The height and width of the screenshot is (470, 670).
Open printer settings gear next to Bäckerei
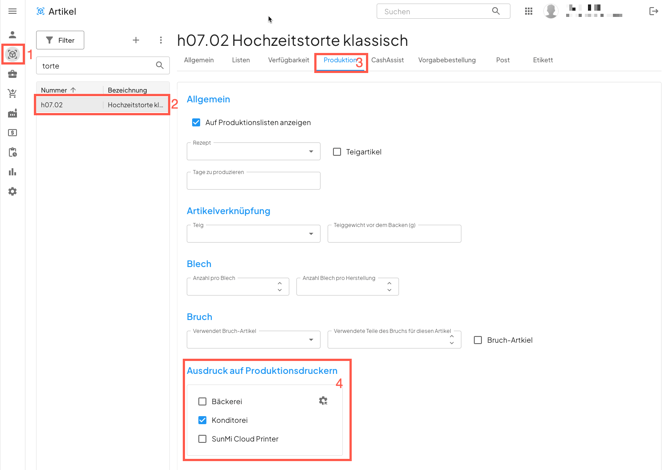(323, 401)
